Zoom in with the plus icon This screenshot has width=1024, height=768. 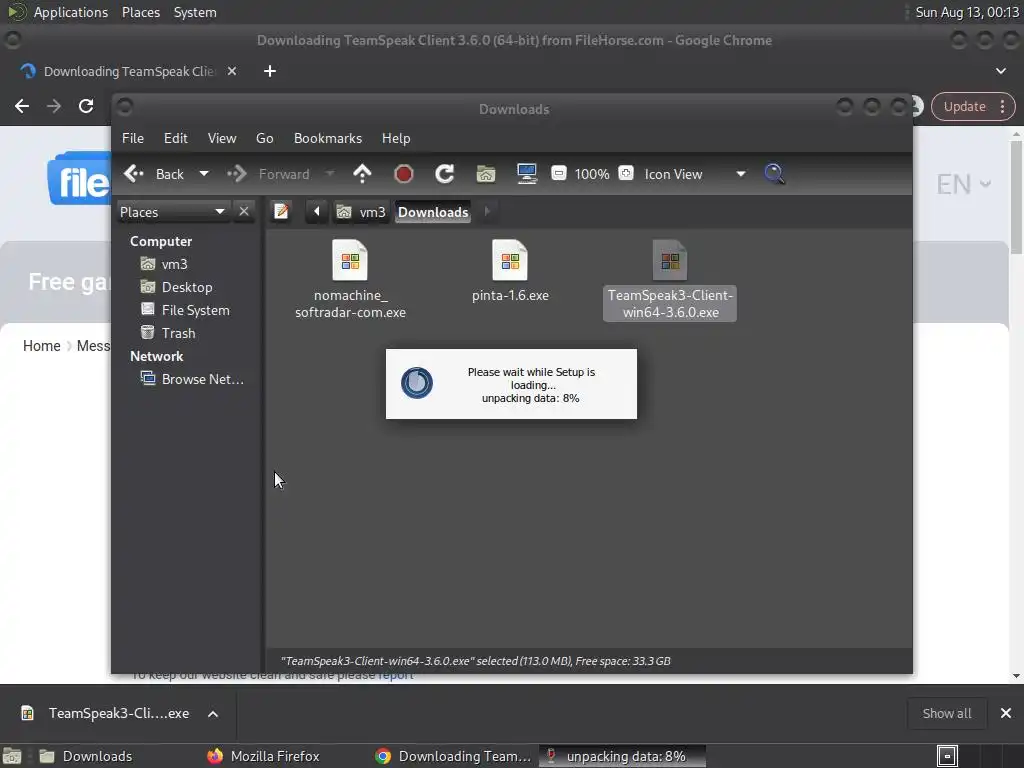(x=626, y=173)
